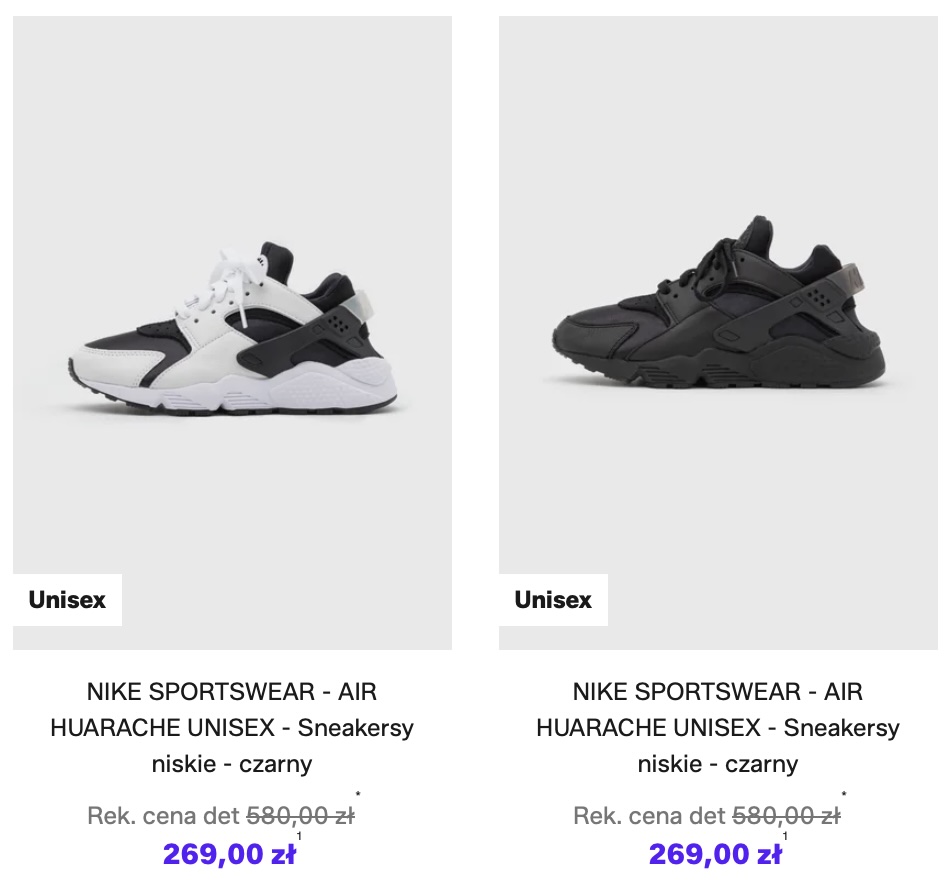This screenshot has height=892, width=952.
Task: Open the all-black Air Huarache sneaker photo
Action: (718, 332)
